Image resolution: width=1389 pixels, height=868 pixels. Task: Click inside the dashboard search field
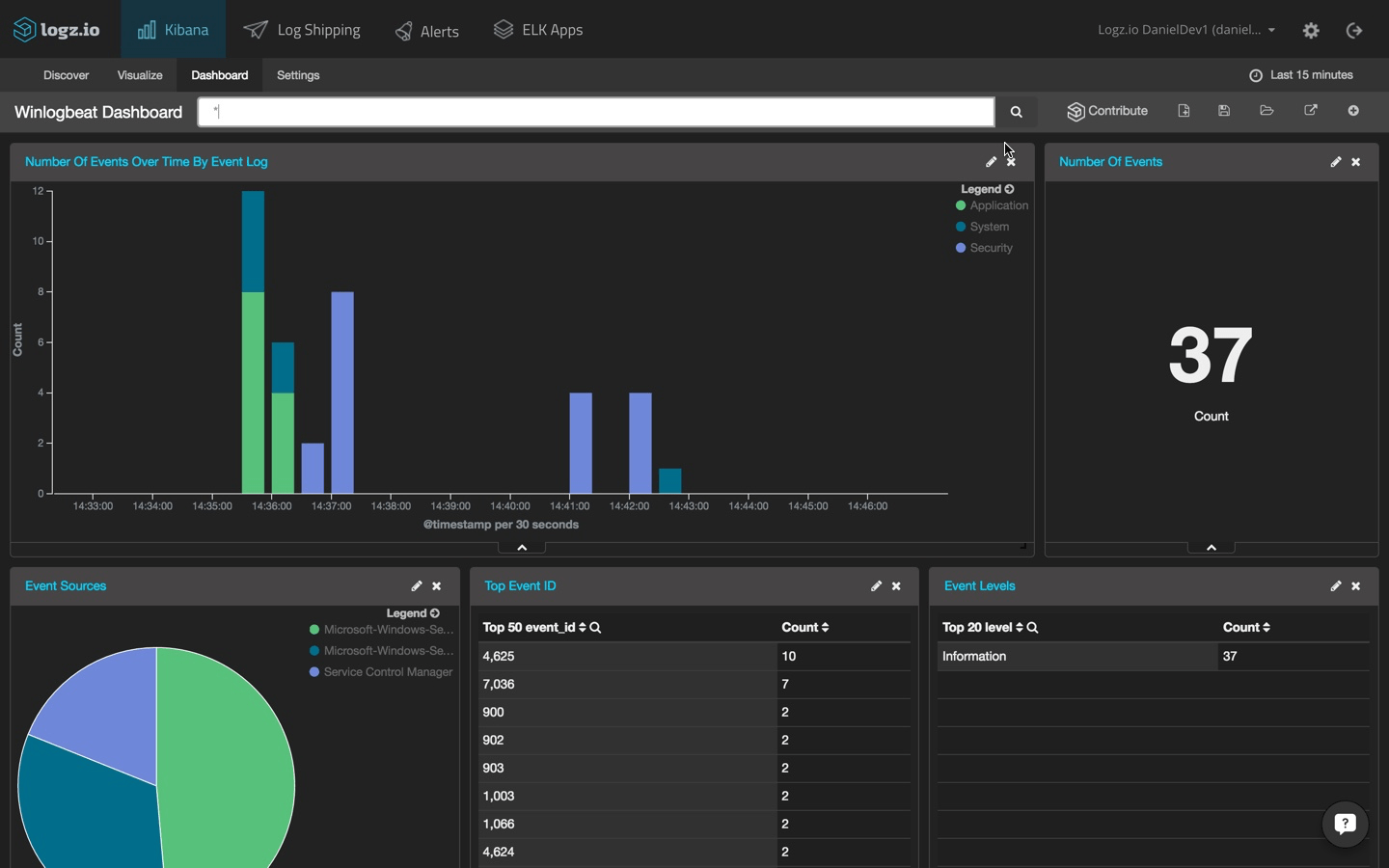tap(593, 112)
